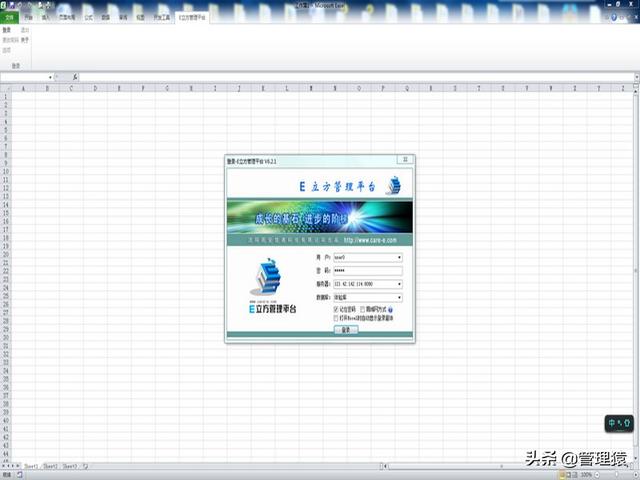The width and height of the screenshot is (640, 480).
Task: Click the Excel application icon in title bar
Action: tap(3, 5)
